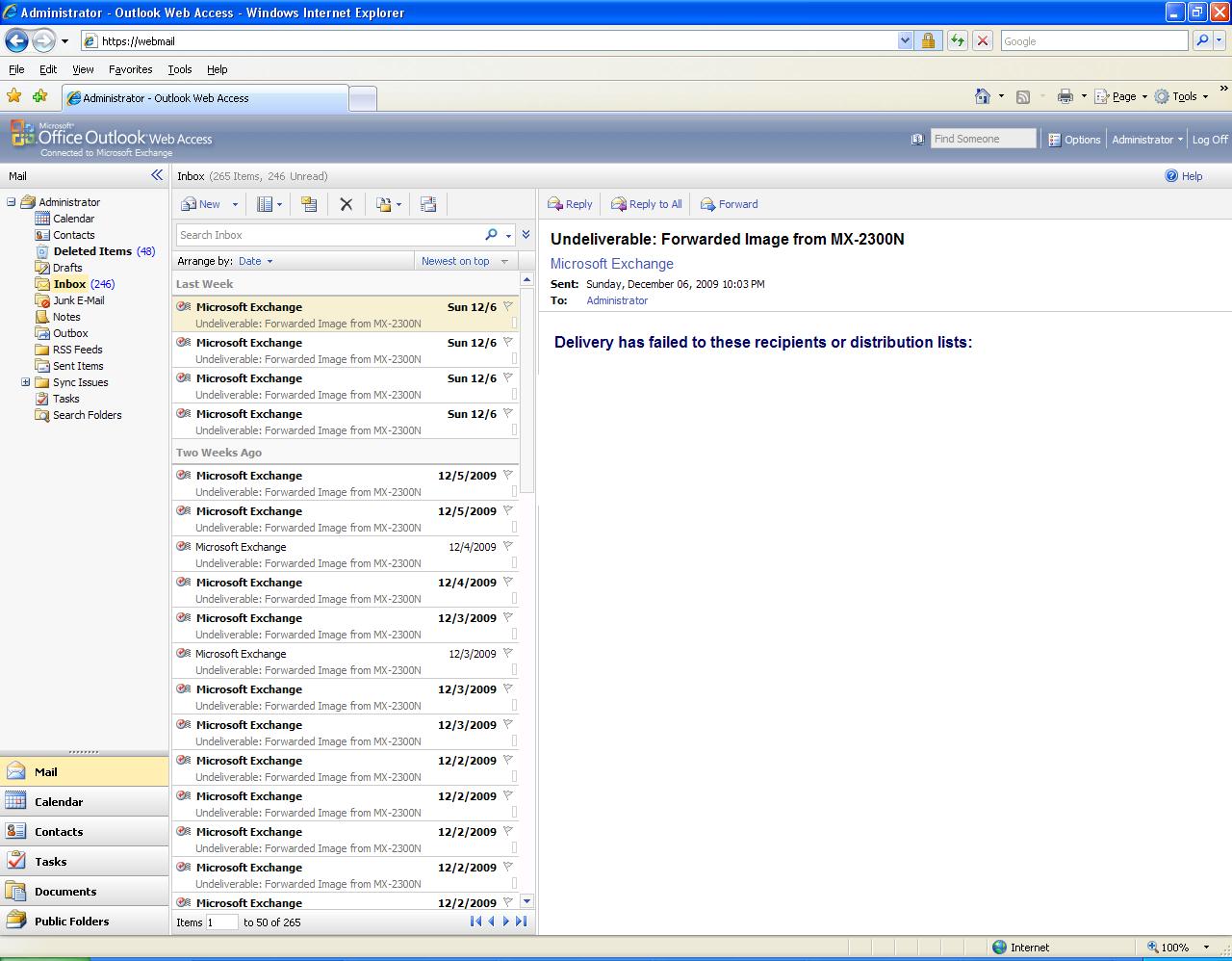Click the Check Messages toolbar icon
The width and height of the screenshot is (1232, 961).
click(x=428, y=204)
